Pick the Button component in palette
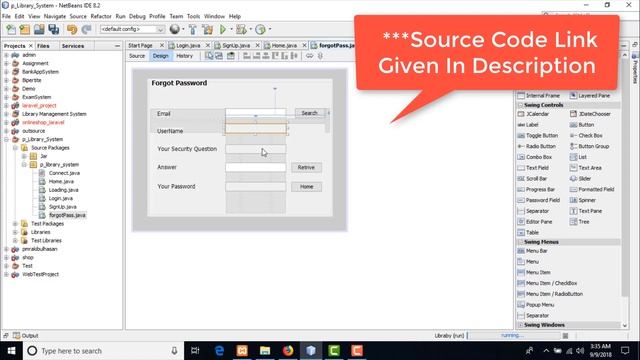Screen dimensions: 640x360 pyautogui.click(x=582, y=125)
